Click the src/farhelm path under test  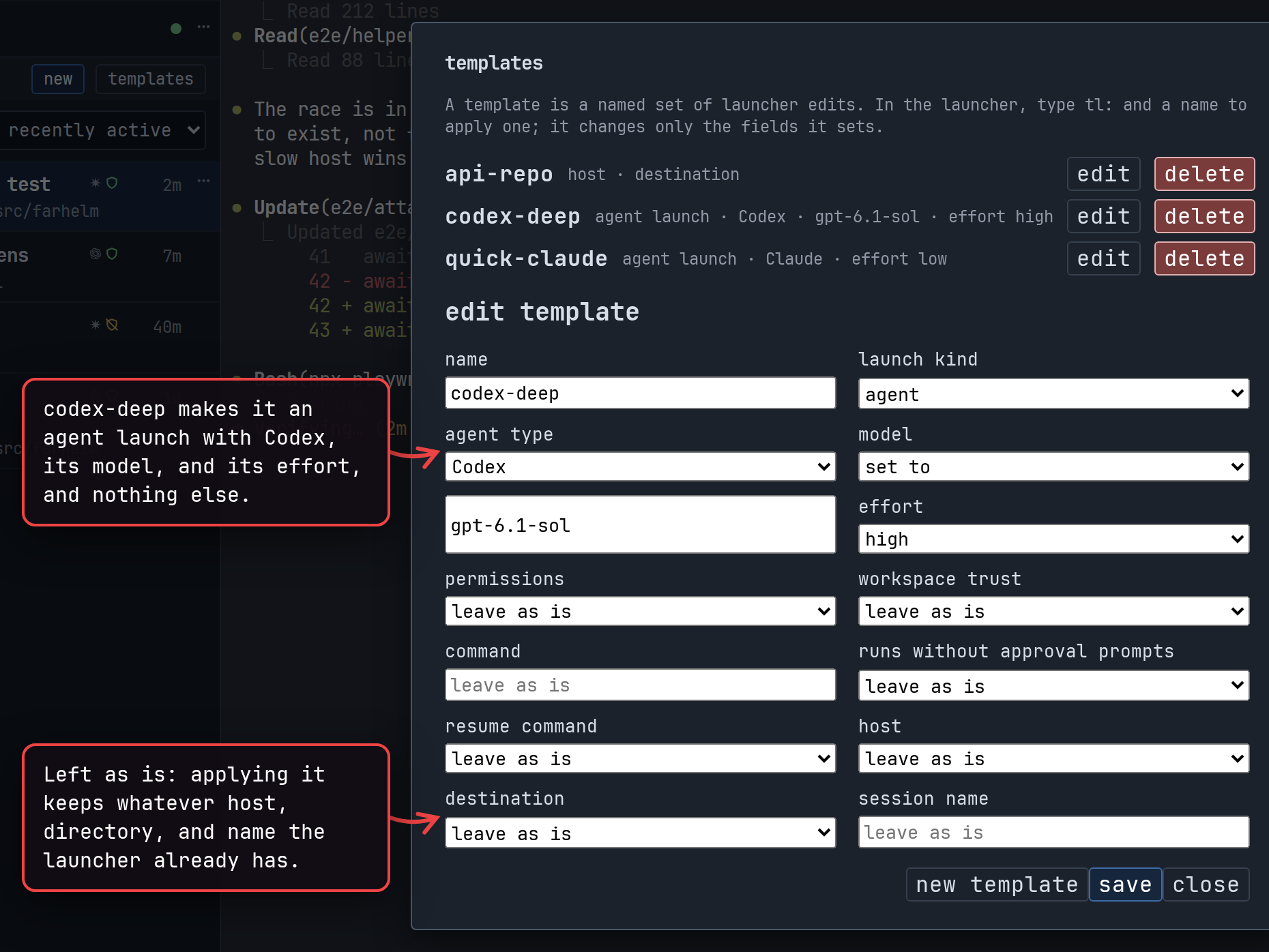tap(49, 211)
